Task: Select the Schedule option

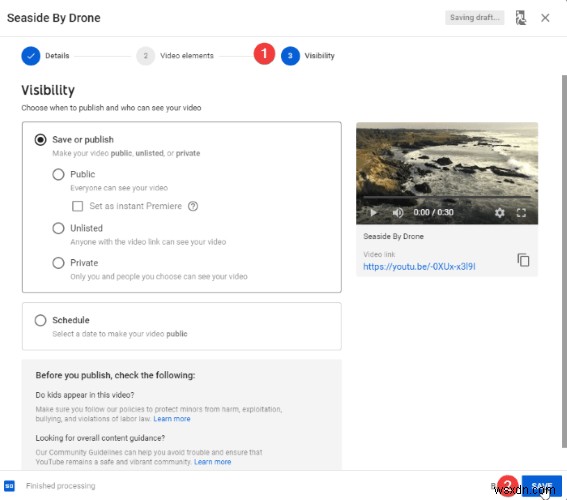Action: point(40,320)
